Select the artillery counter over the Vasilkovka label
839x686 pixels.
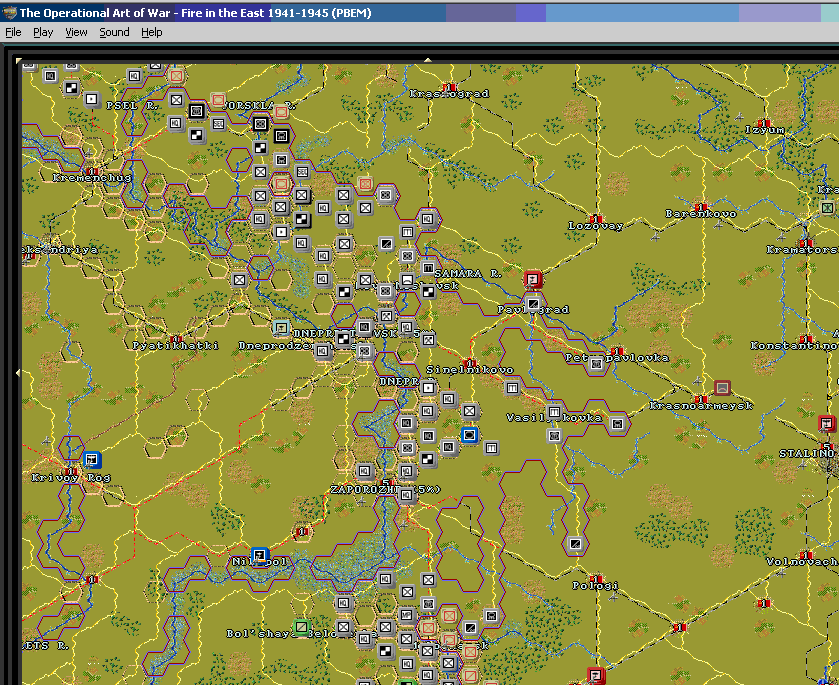click(x=554, y=411)
